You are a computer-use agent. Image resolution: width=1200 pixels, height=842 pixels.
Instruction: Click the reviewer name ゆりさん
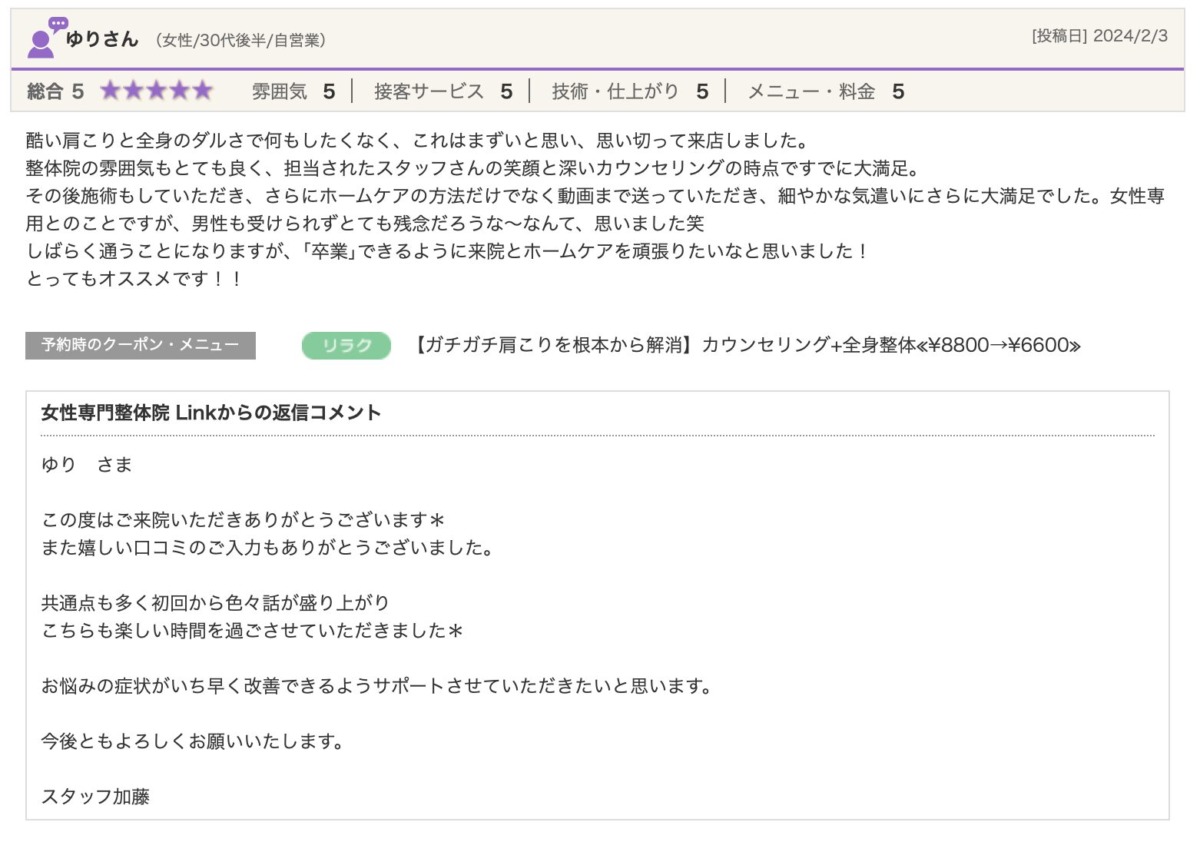(102, 40)
